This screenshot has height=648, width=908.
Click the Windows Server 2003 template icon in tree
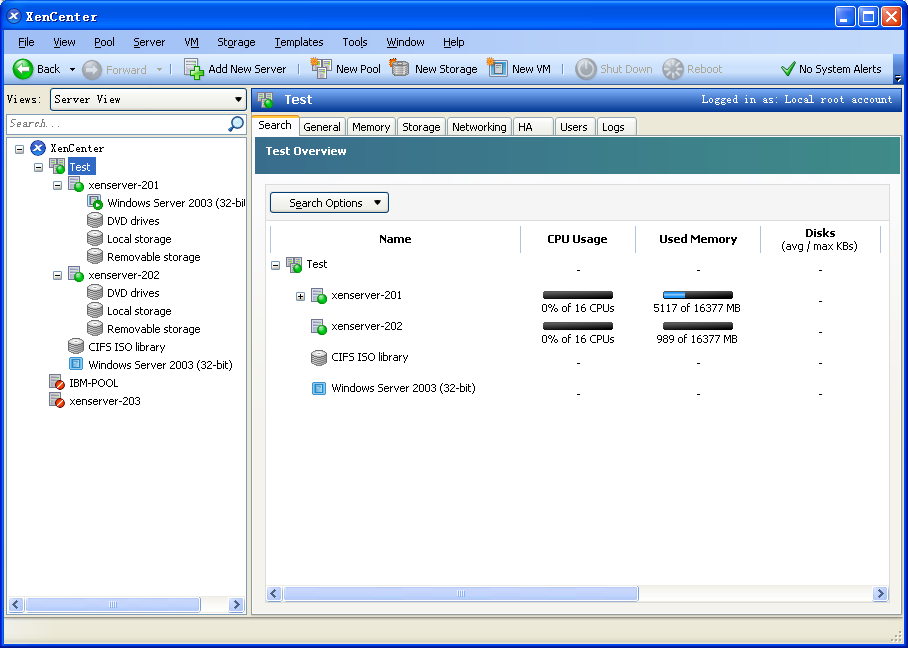point(76,364)
